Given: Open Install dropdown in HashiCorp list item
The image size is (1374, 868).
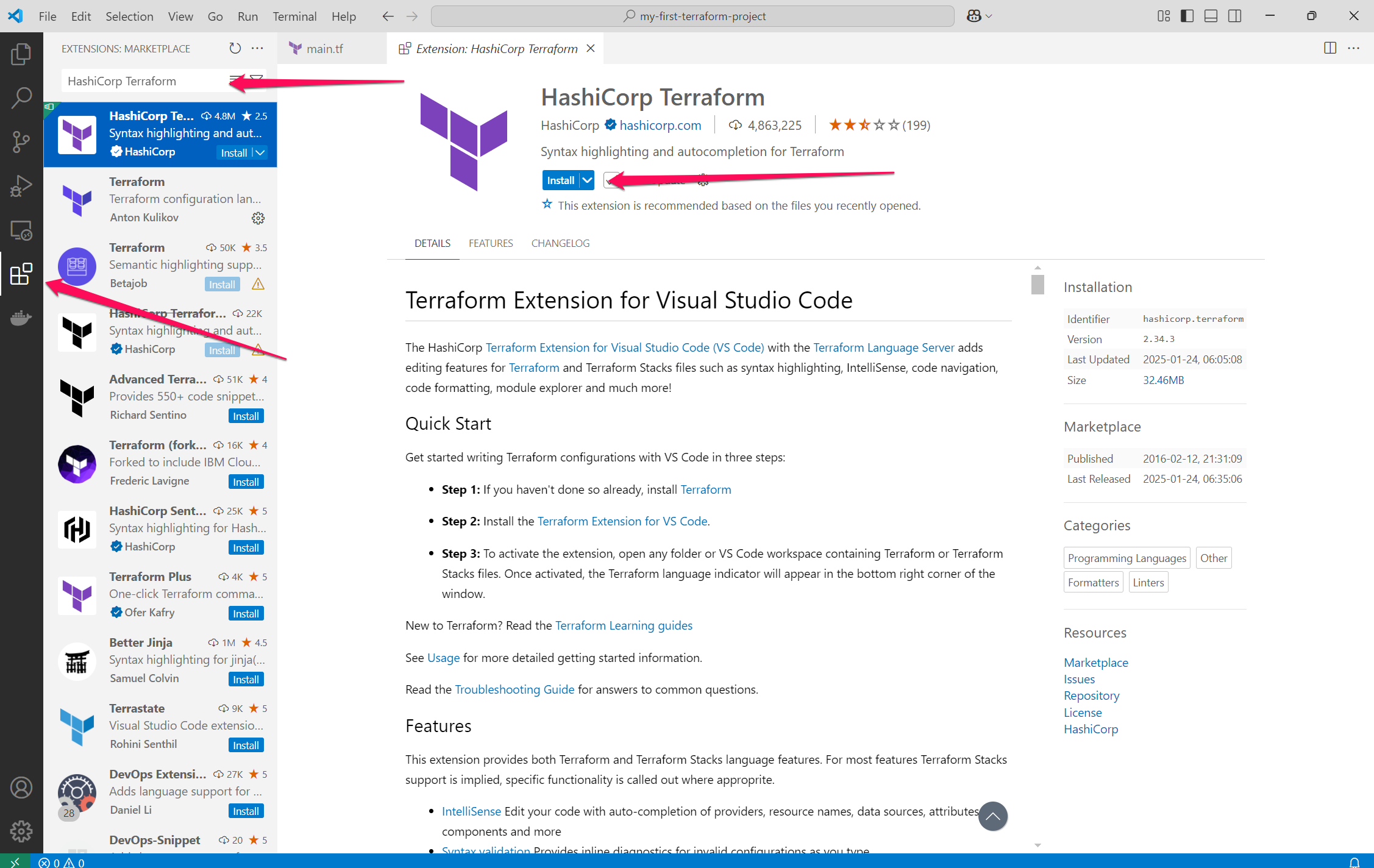Looking at the screenshot, I should tap(260, 152).
